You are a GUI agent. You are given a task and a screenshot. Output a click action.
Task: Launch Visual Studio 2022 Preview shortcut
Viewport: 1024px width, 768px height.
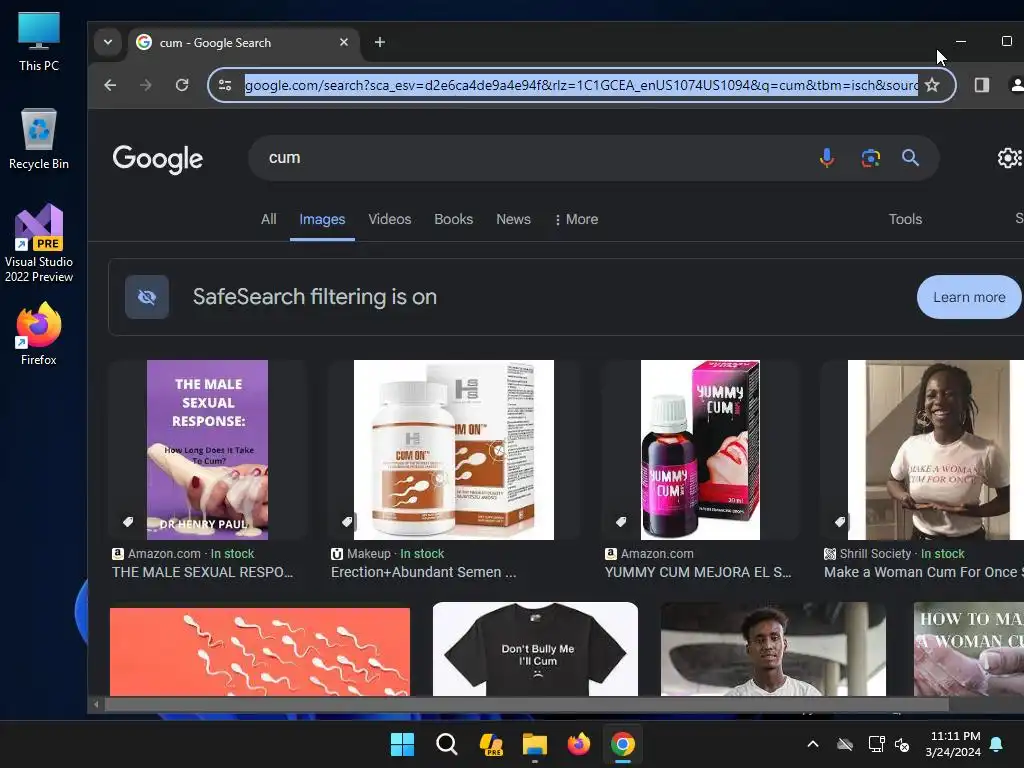tap(39, 244)
